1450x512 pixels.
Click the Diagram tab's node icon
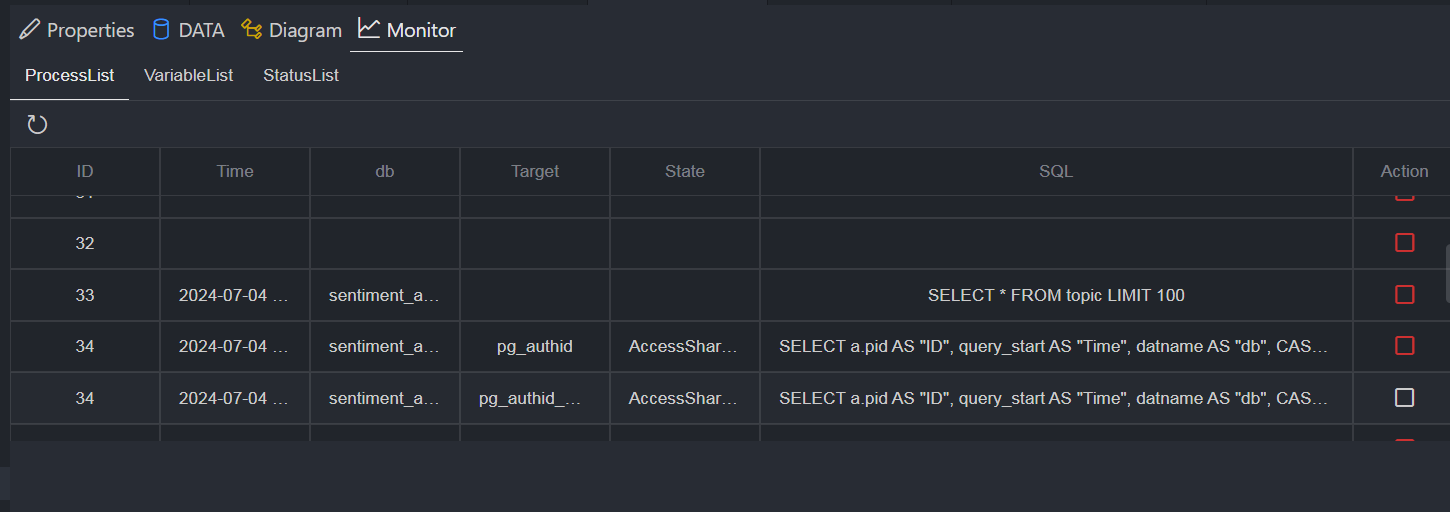(x=252, y=30)
